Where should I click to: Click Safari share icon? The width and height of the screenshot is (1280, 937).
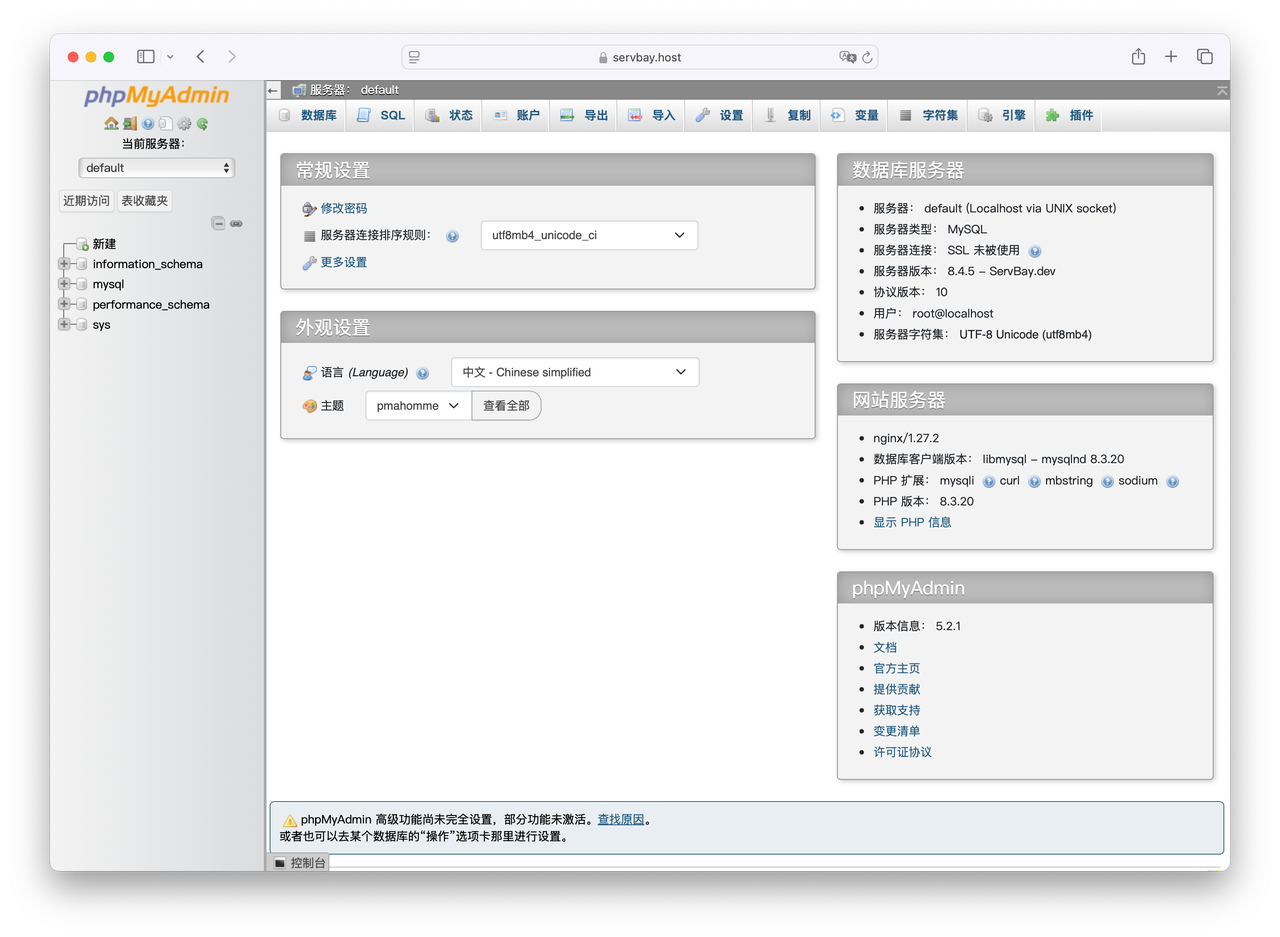click(1138, 57)
